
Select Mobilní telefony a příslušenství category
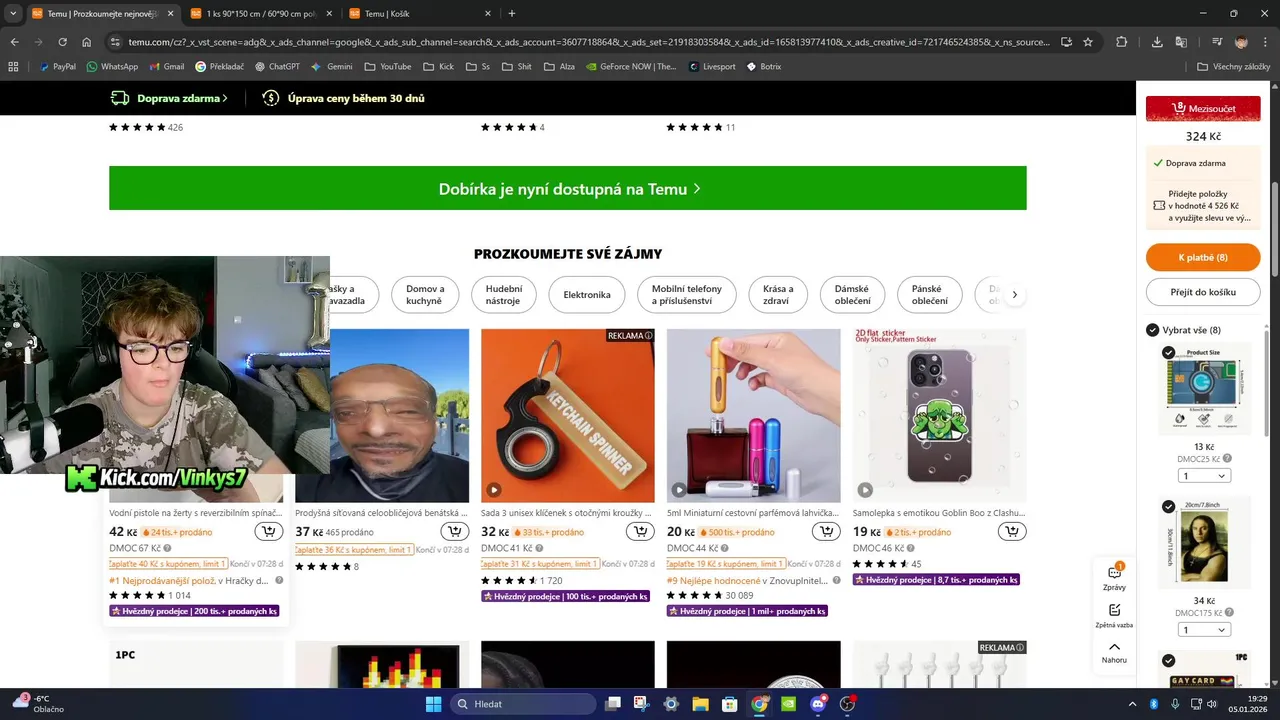[687, 295]
